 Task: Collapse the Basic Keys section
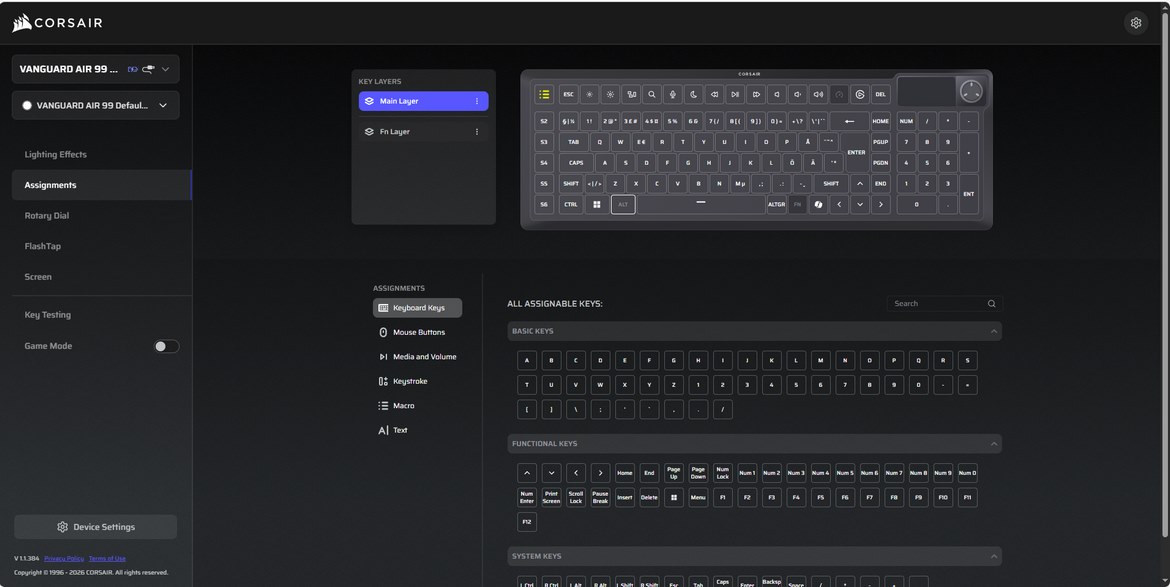pos(993,331)
